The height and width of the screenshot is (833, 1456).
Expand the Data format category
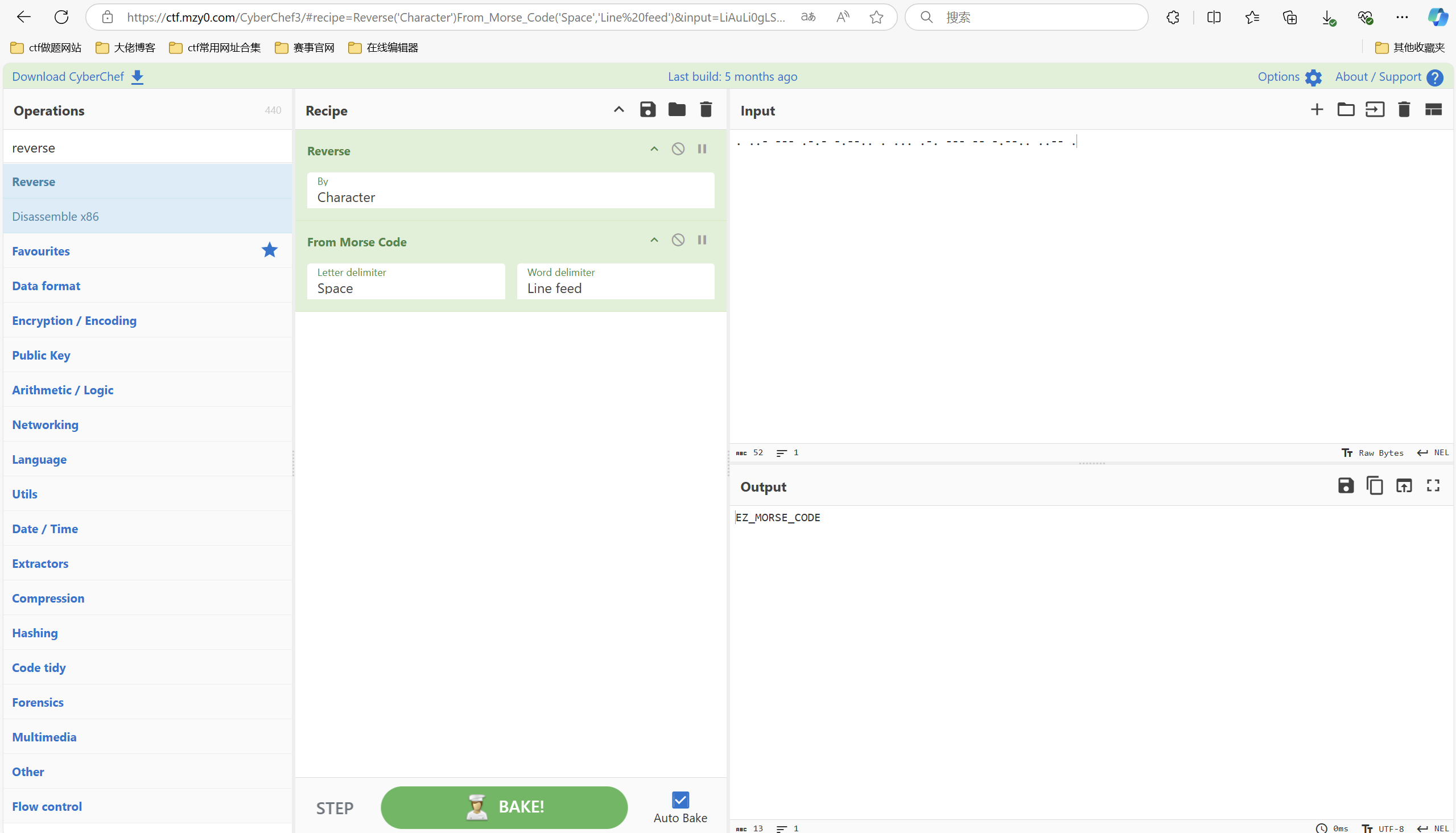click(147, 286)
